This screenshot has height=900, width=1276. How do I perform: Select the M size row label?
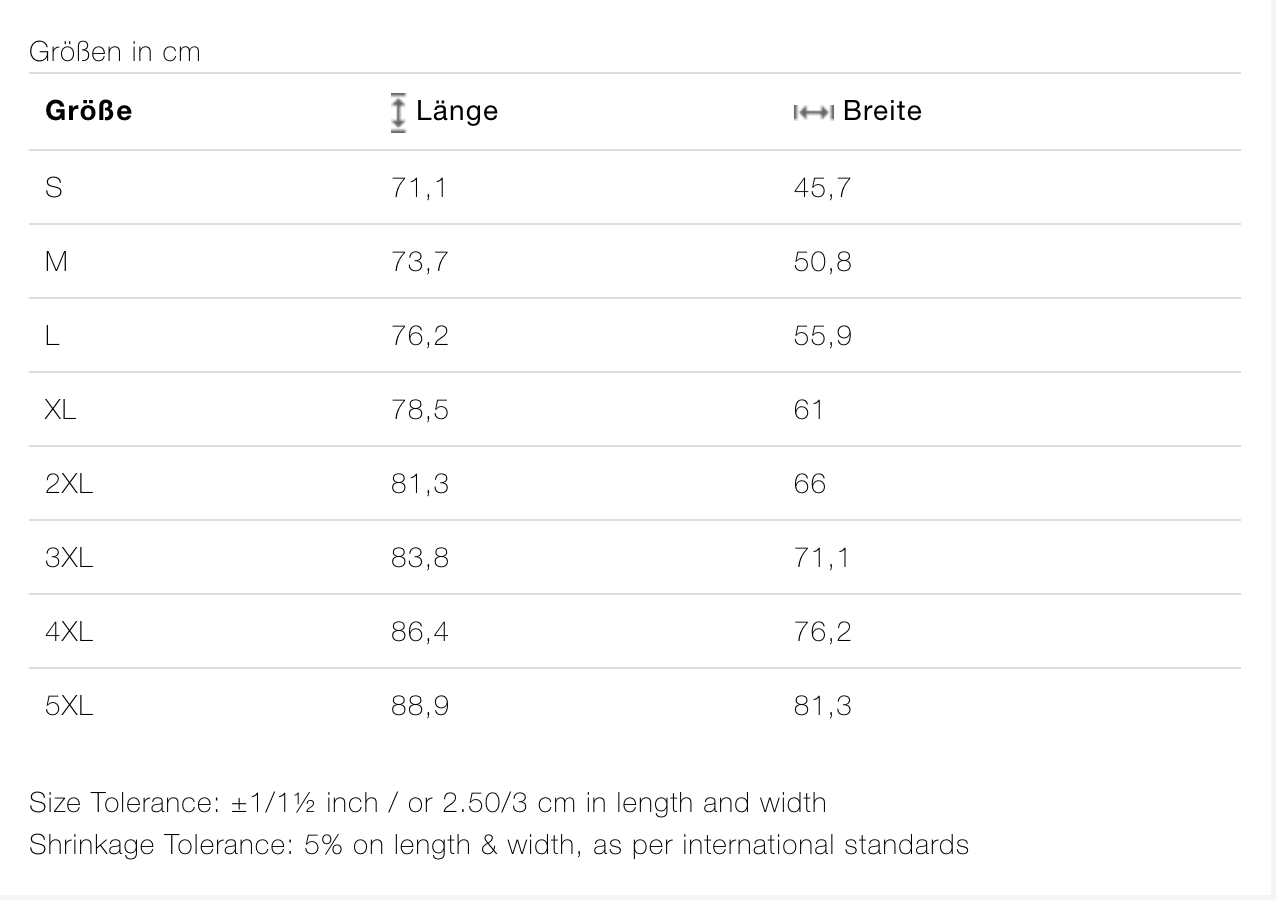pyautogui.click(x=56, y=261)
